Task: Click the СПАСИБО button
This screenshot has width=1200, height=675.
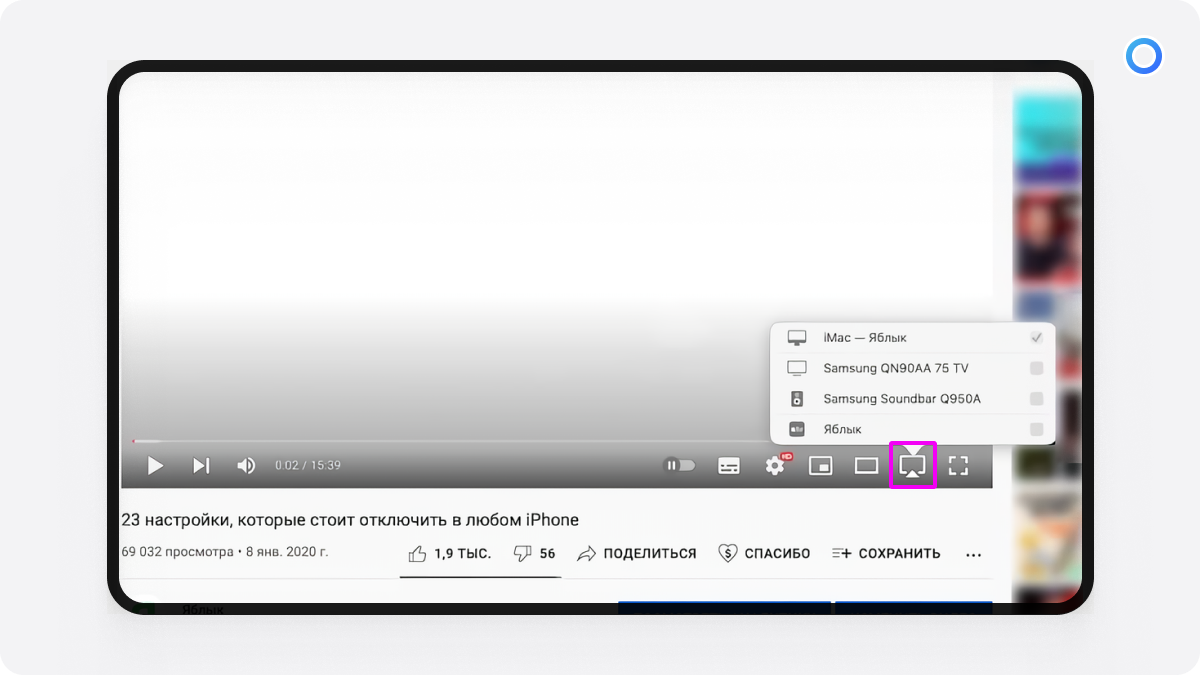Action: (x=764, y=553)
